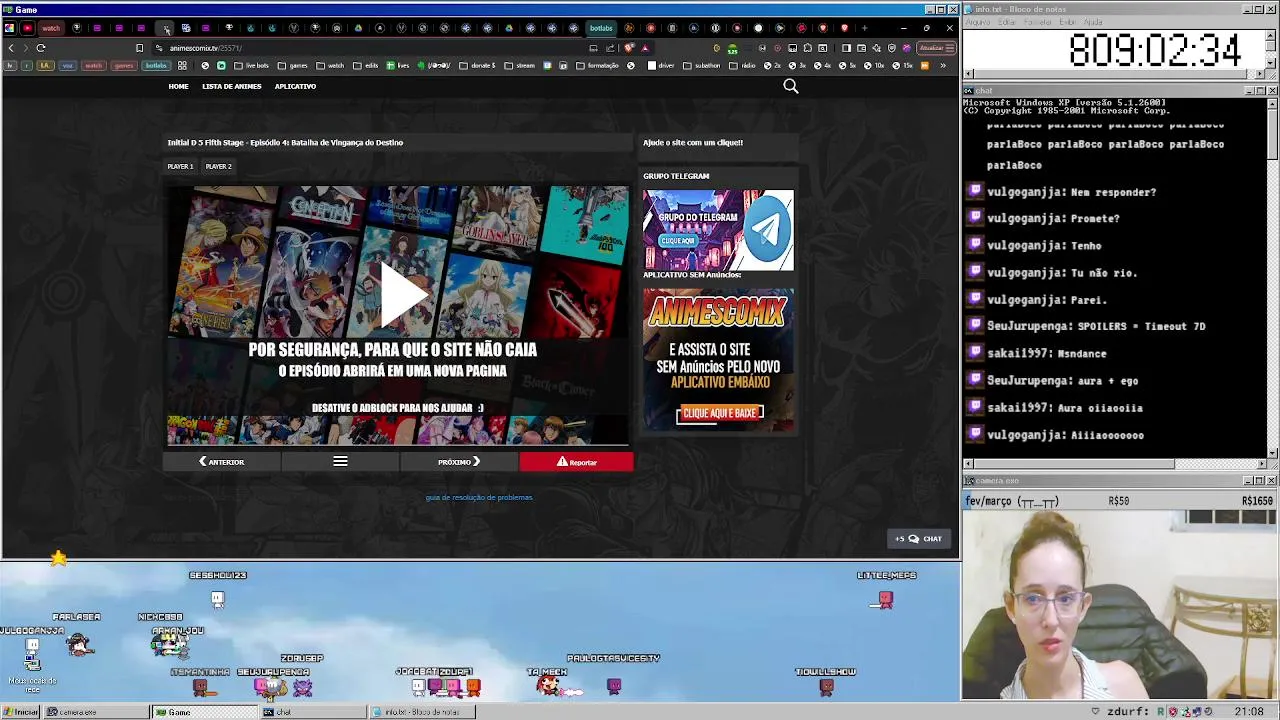Screen dimensions: 1280x720
Task: Click the address bar URL animescomix.tv
Action: [205, 48]
